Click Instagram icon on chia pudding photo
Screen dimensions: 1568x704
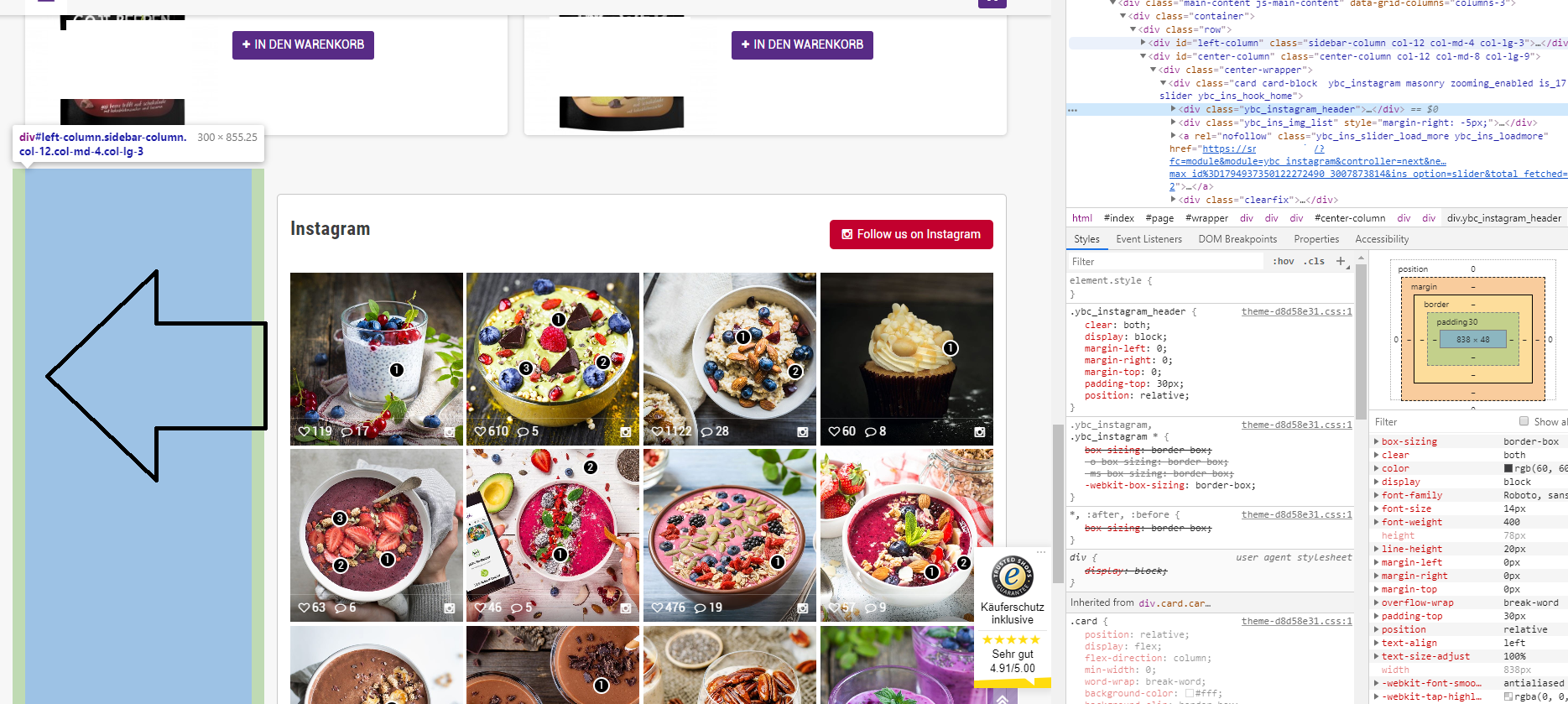[x=450, y=432]
